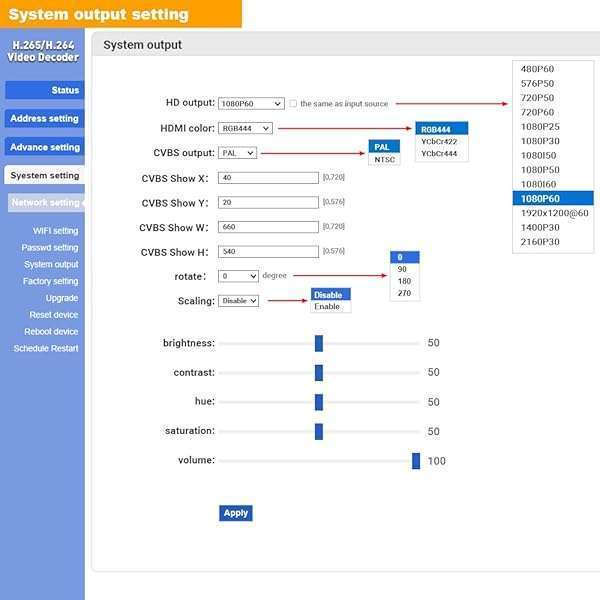Image resolution: width=600 pixels, height=600 pixels.
Task: Click the brightness slider handle
Action: (319, 343)
